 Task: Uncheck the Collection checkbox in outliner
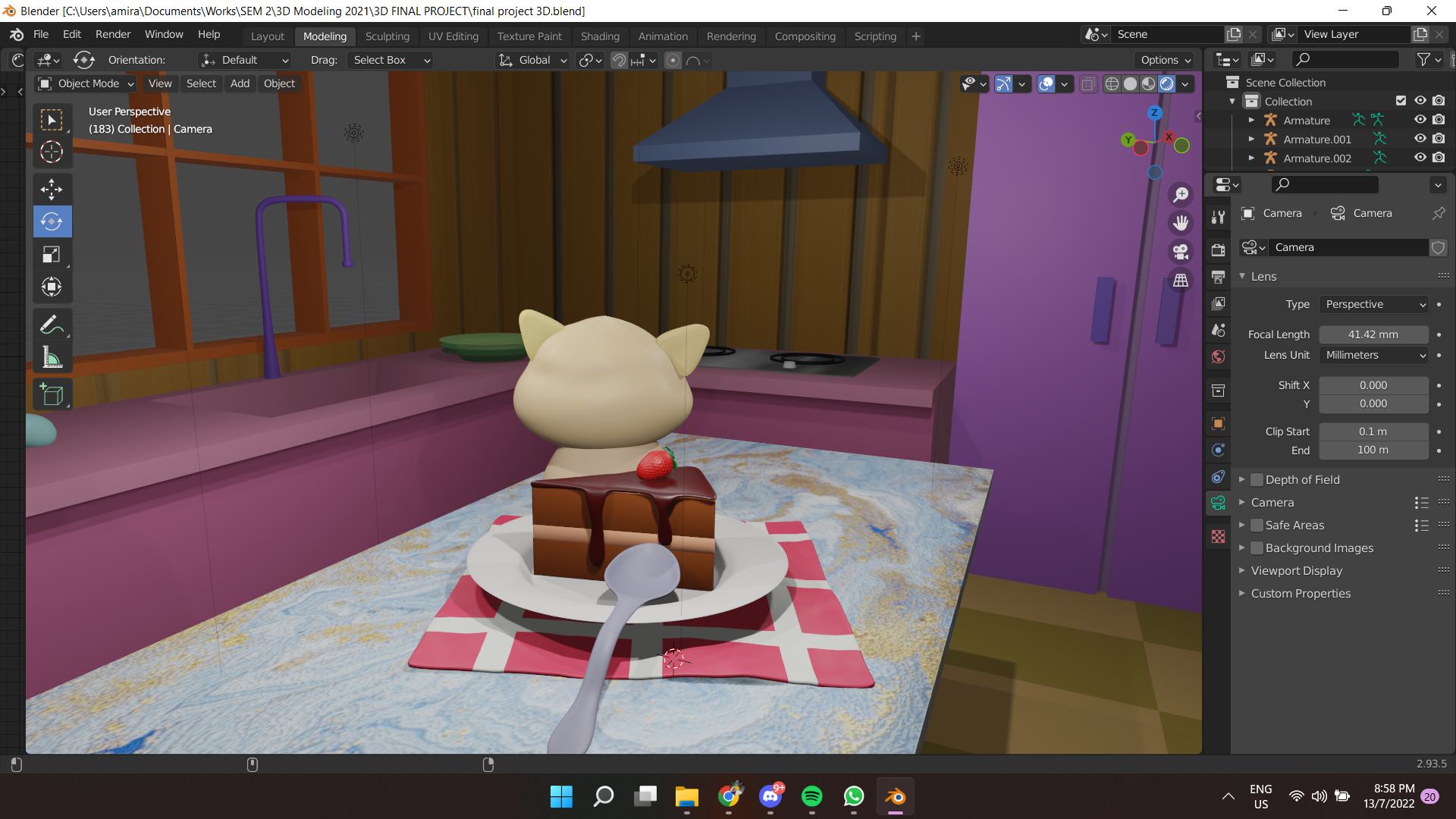pyautogui.click(x=1400, y=100)
